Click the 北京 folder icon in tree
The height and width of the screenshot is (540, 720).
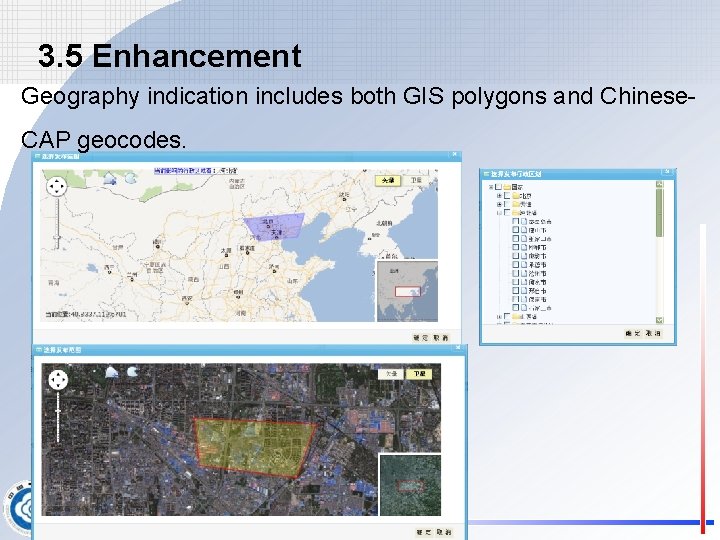click(516, 196)
